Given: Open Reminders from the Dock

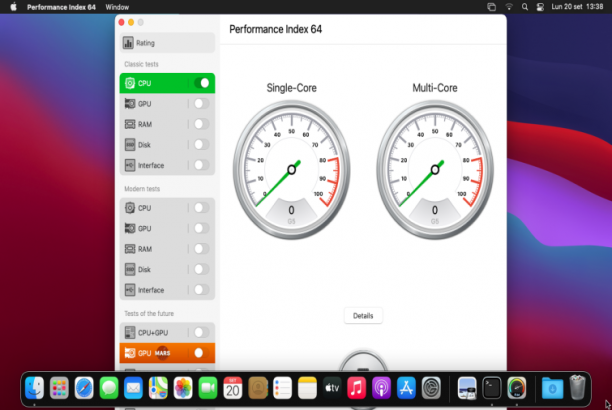Looking at the screenshot, I should 282,388.
